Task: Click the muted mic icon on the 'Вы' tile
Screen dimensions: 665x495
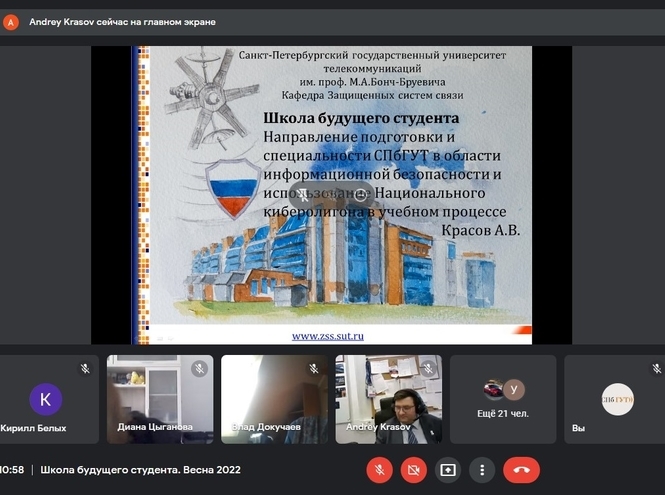Action: click(x=657, y=369)
